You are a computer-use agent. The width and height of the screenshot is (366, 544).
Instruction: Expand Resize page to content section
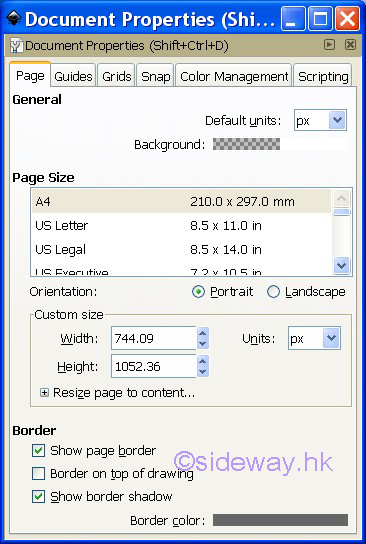coord(44,393)
